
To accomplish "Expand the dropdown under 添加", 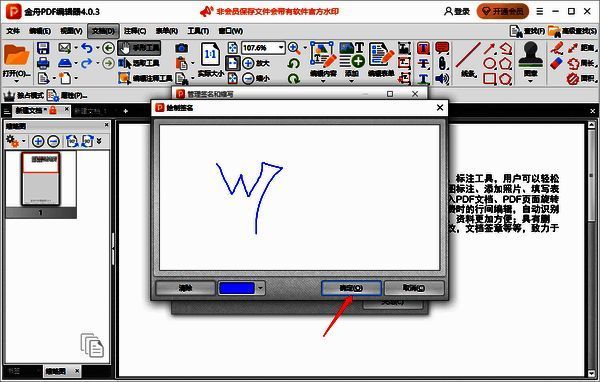I will (351, 82).
